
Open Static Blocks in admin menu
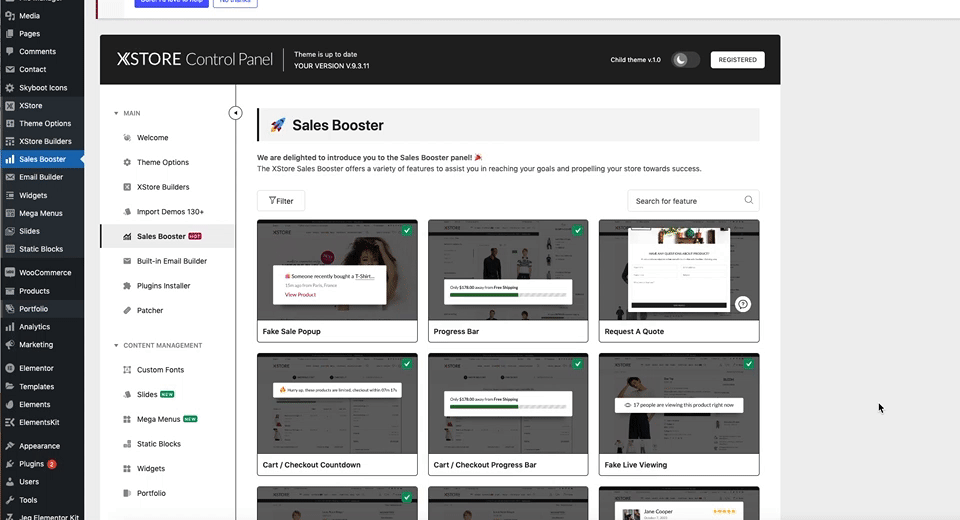[41, 249]
